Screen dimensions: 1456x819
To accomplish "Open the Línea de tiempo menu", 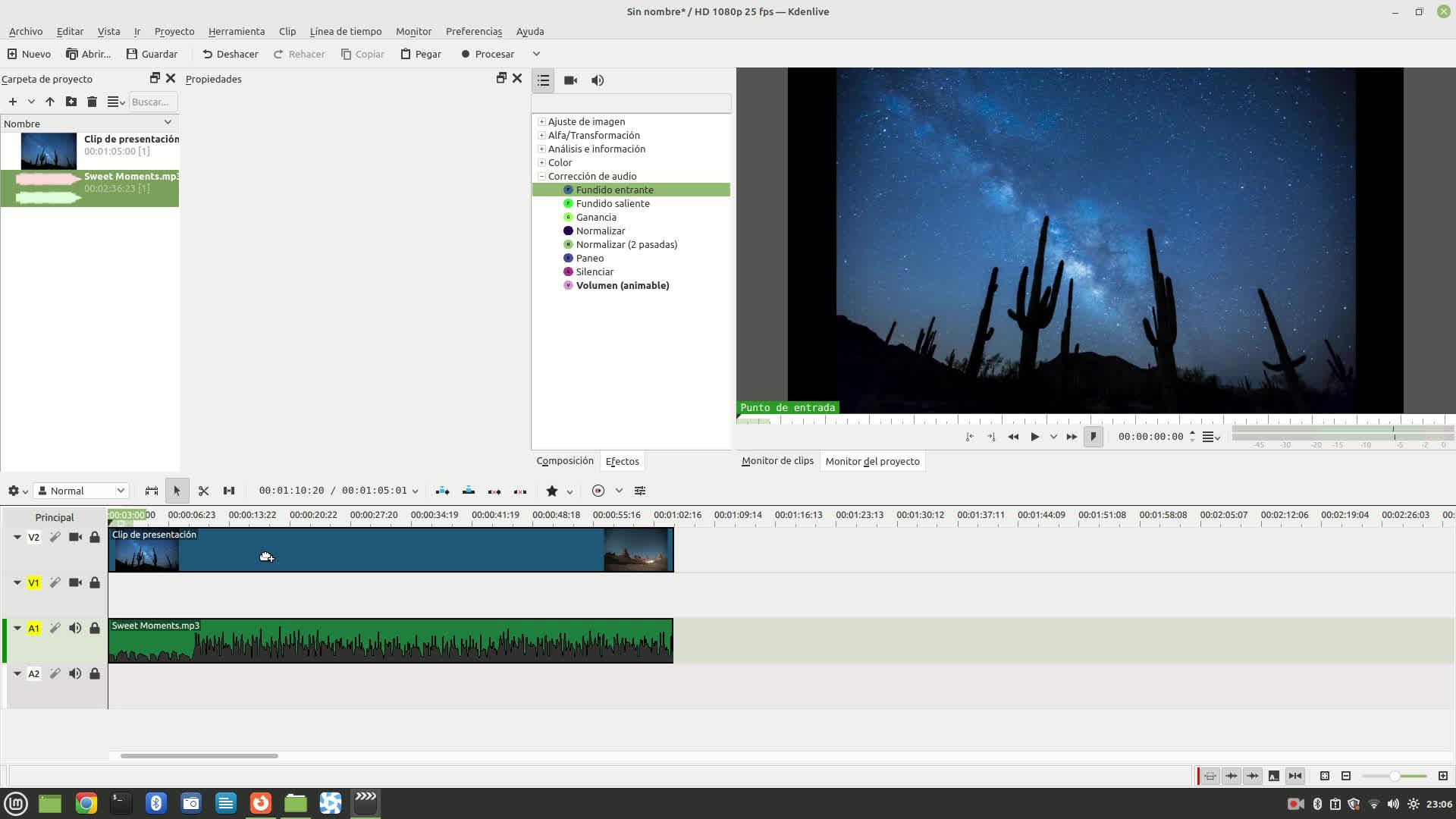I will 345,31.
